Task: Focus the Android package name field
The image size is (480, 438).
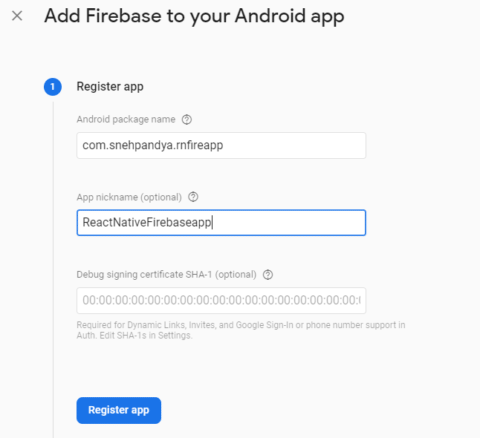Action: click(x=221, y=145)
